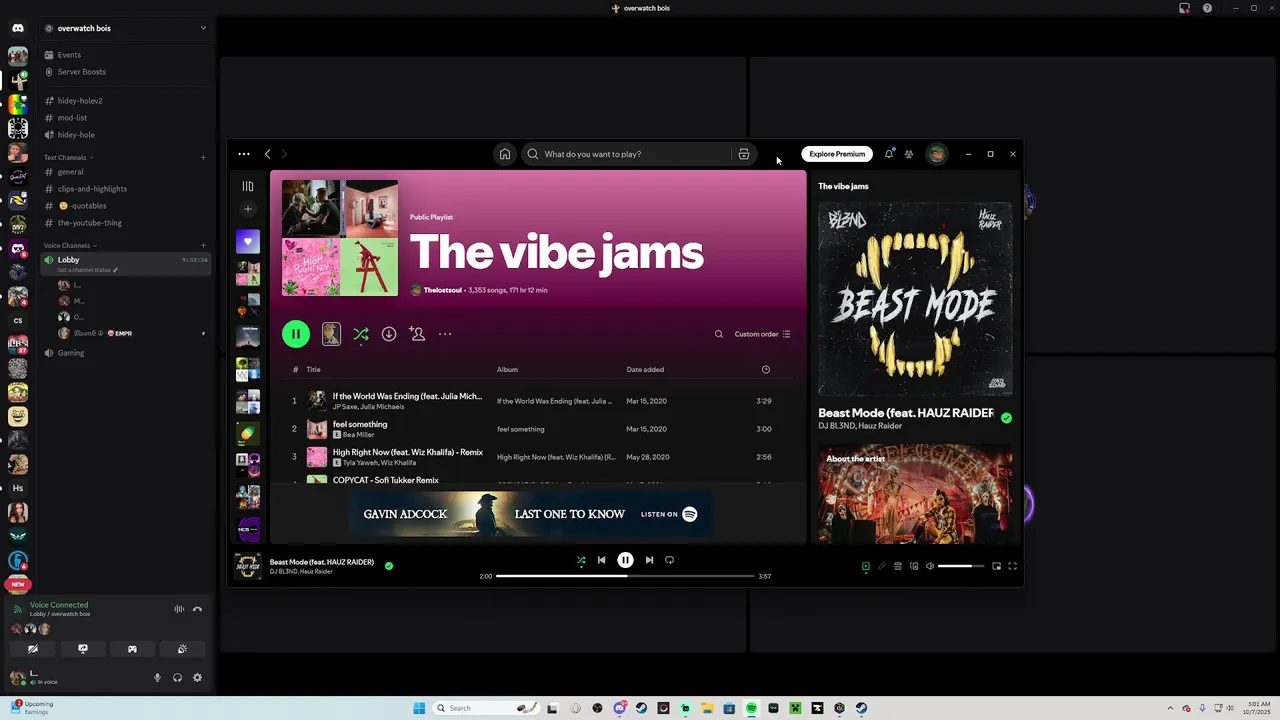Open Beast Mode album art in panel
Screen dimensions: 1280x720
pos(915,299)
